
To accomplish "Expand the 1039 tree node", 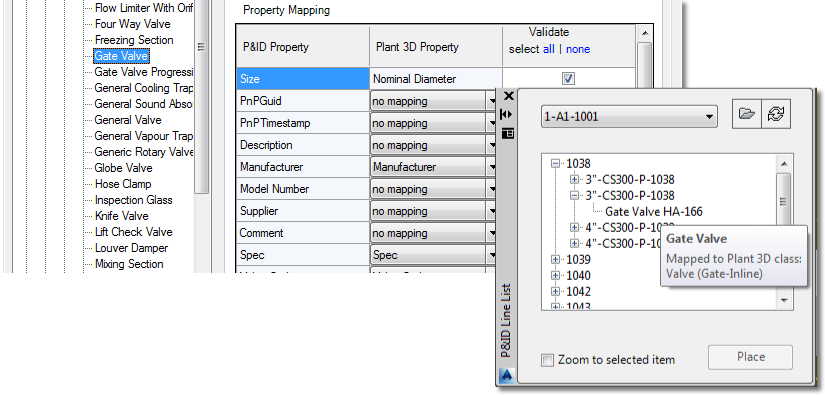I will coord(555,259).
